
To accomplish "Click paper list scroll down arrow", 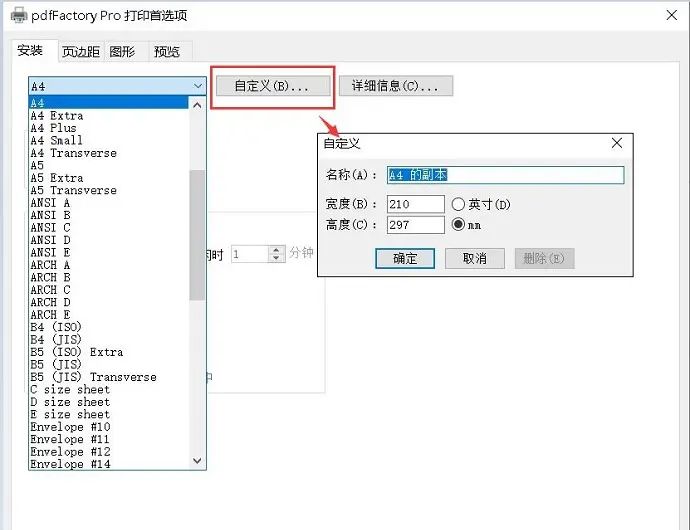I will pyautogui.click(x=197, y=461).
